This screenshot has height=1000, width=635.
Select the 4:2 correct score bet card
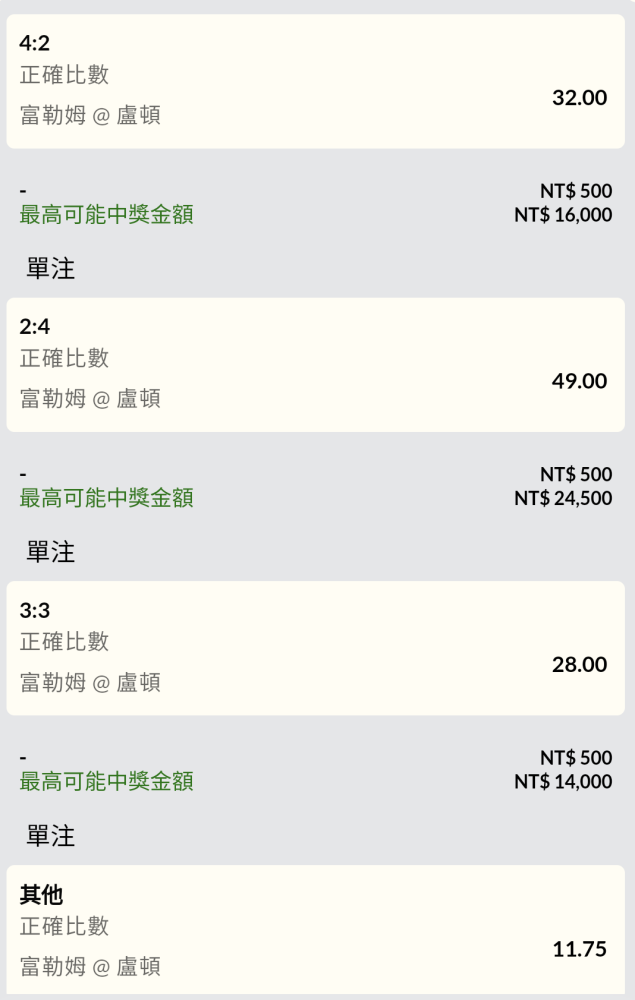[x=316, y=82]
